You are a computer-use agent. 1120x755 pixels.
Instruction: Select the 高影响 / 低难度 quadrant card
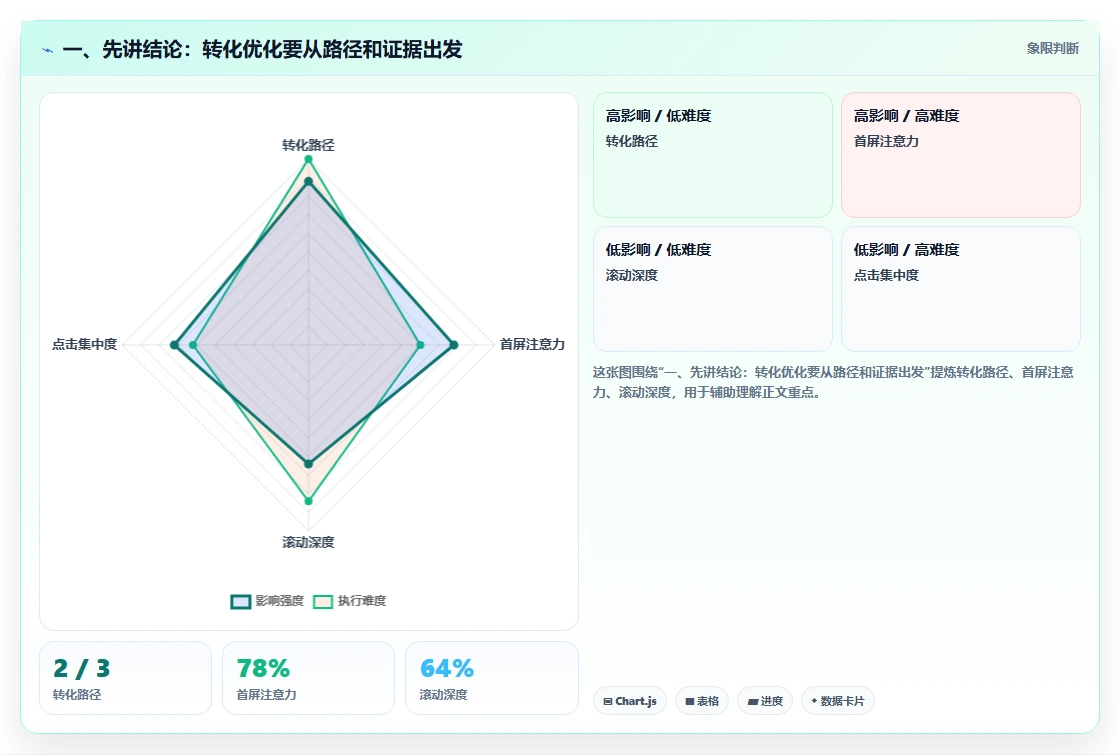click(713, 155)
